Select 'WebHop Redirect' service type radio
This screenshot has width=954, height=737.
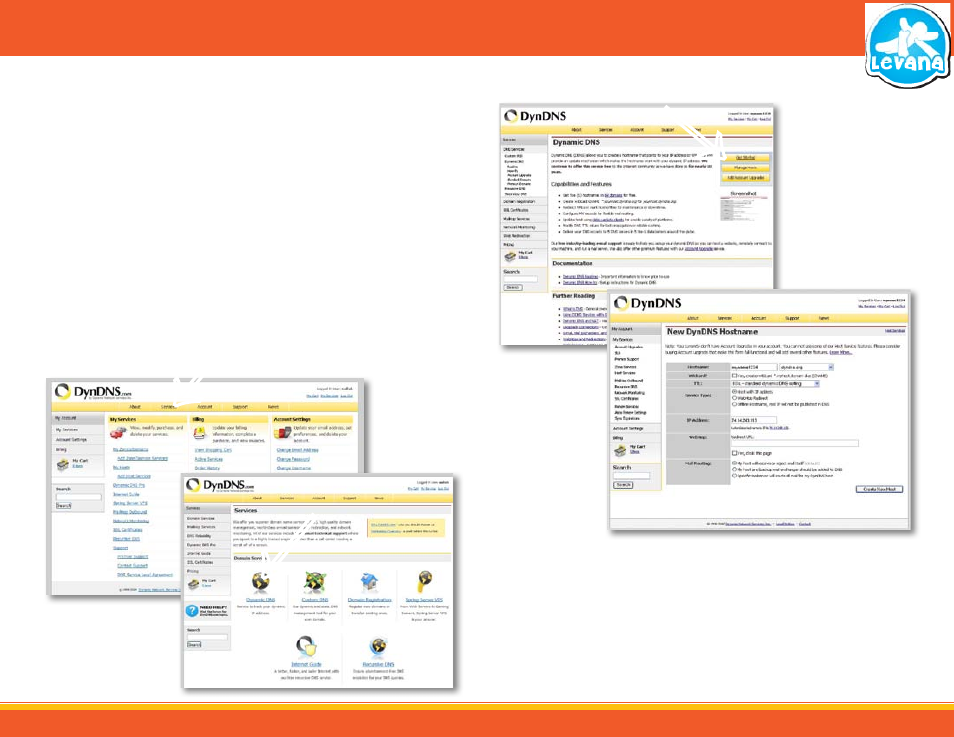734,398
